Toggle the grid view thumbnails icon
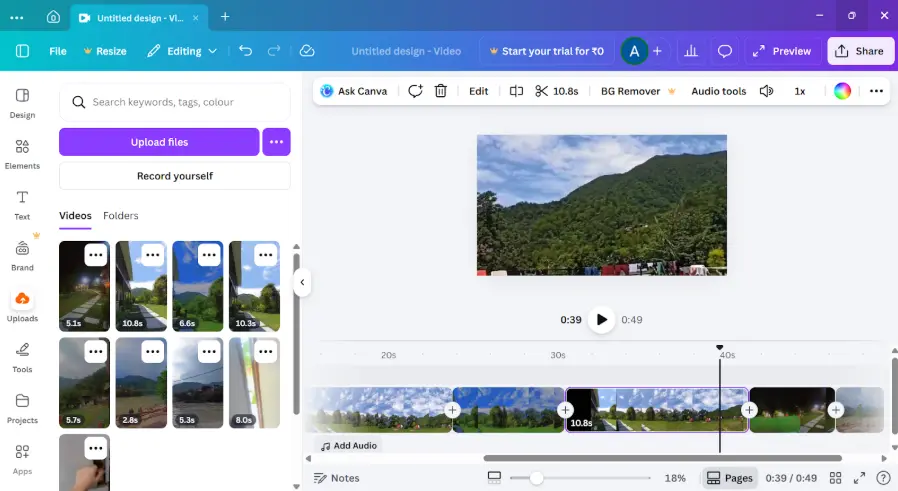 [x=835, y=478]
